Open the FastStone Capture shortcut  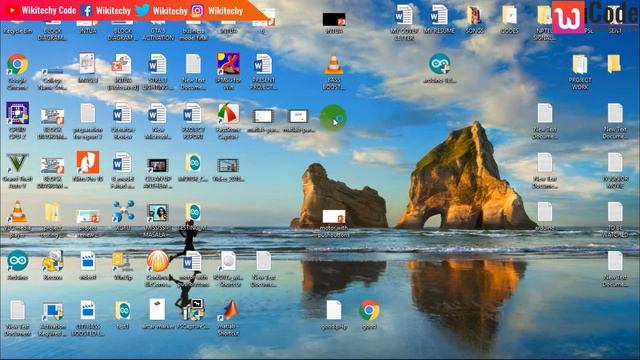coord(228,113)
